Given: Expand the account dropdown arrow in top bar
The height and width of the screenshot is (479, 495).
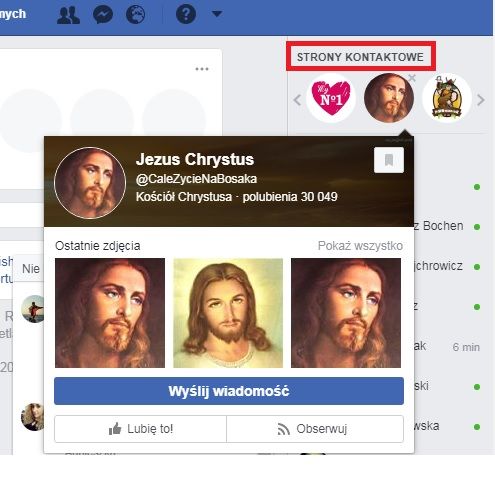Looking at the screenshot, I should 217,14.
